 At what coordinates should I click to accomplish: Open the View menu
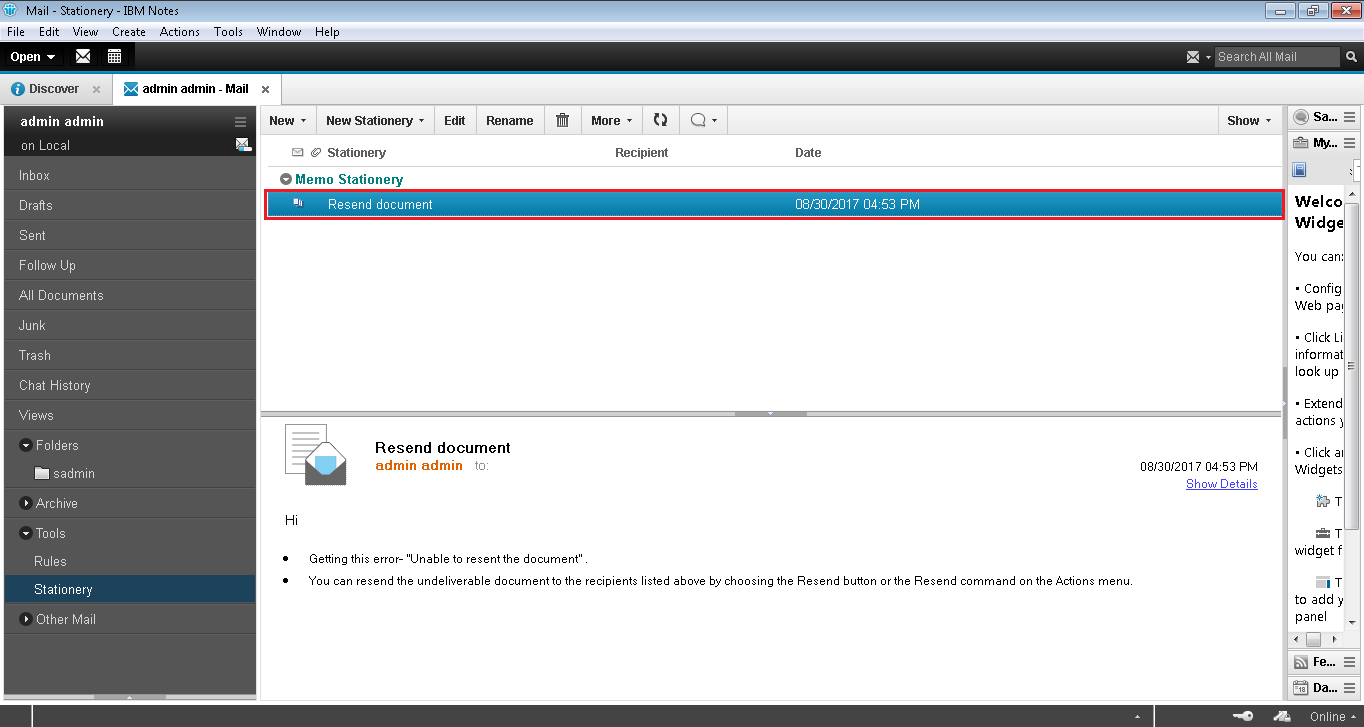(85, 32)
